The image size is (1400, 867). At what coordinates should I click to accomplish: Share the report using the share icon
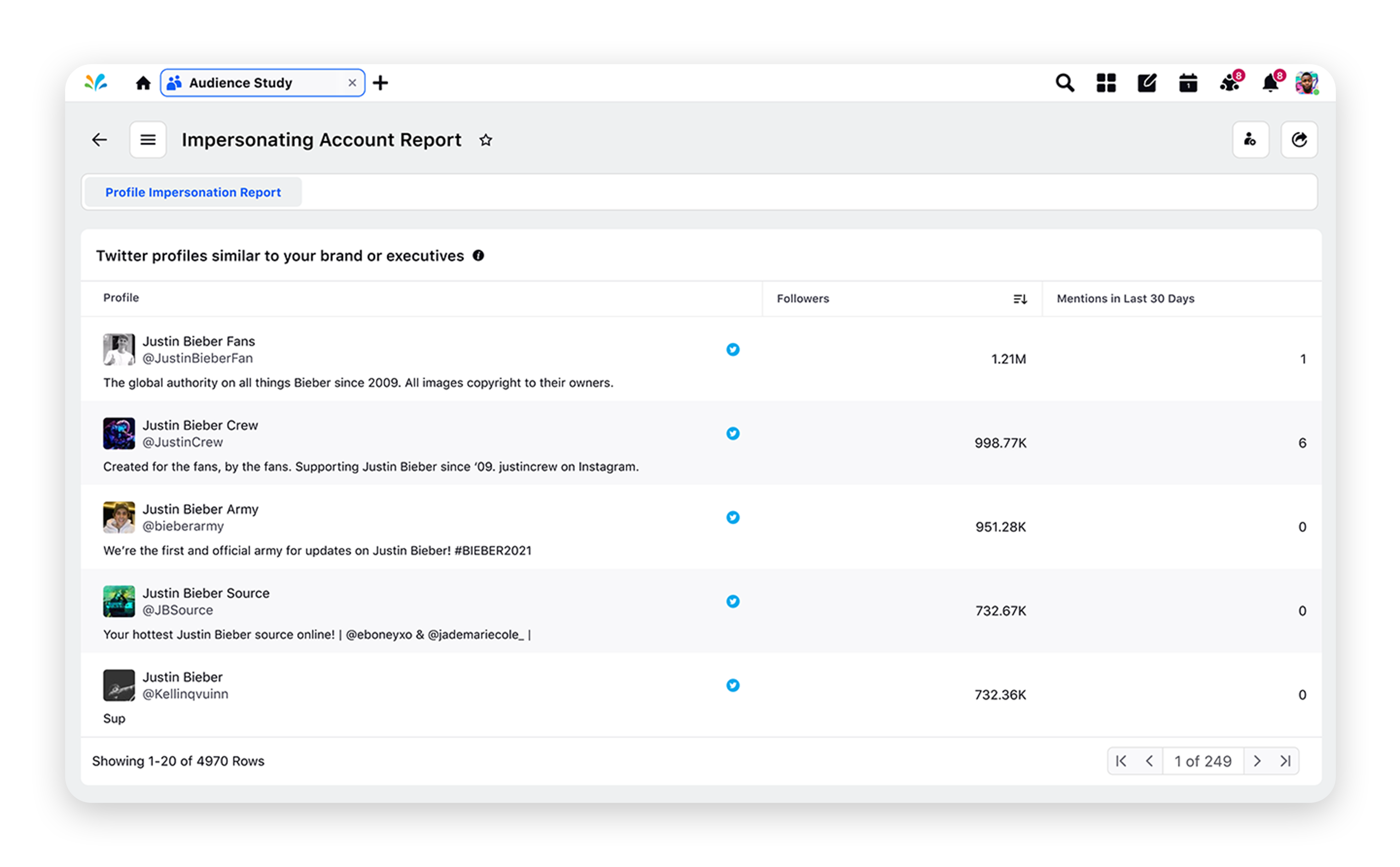click(x=1299, y=139)
